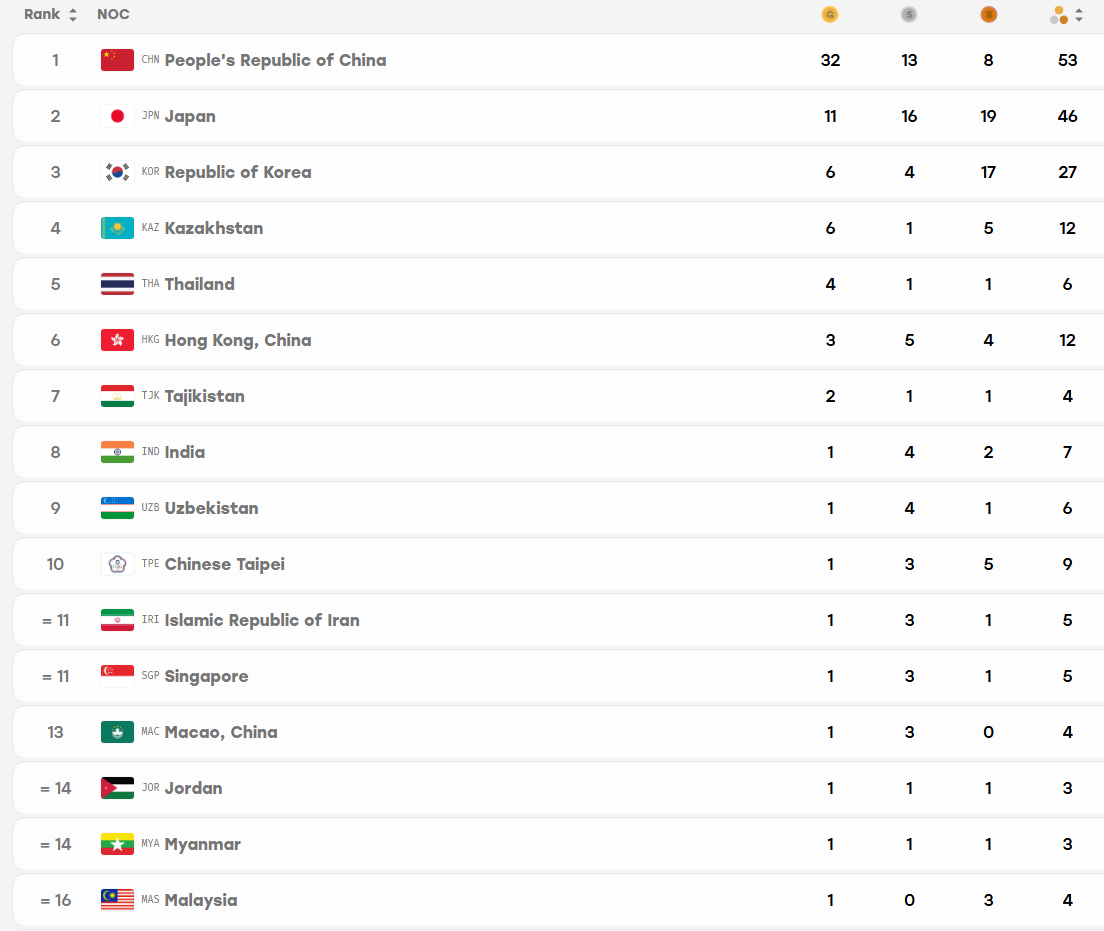
Task: Sort table by Rank arrows
Action: point(73,15)
